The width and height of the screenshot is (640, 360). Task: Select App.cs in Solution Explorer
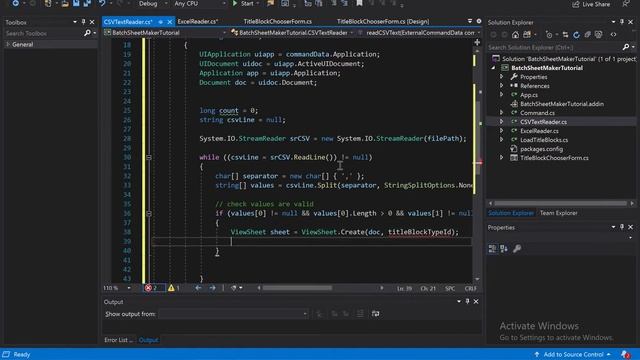coord(529,95)
